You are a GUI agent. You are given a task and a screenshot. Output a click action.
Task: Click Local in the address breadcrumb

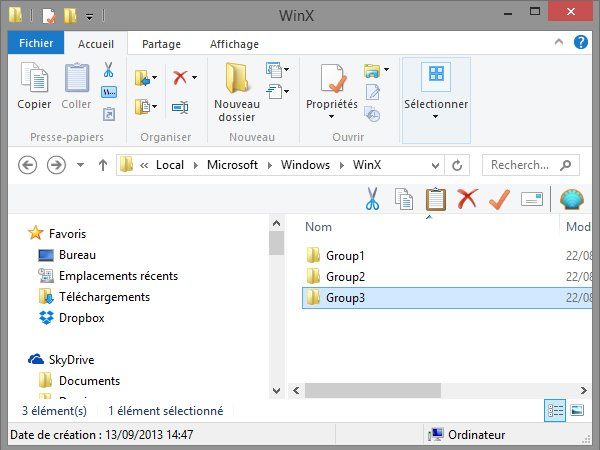pos(170,165)
